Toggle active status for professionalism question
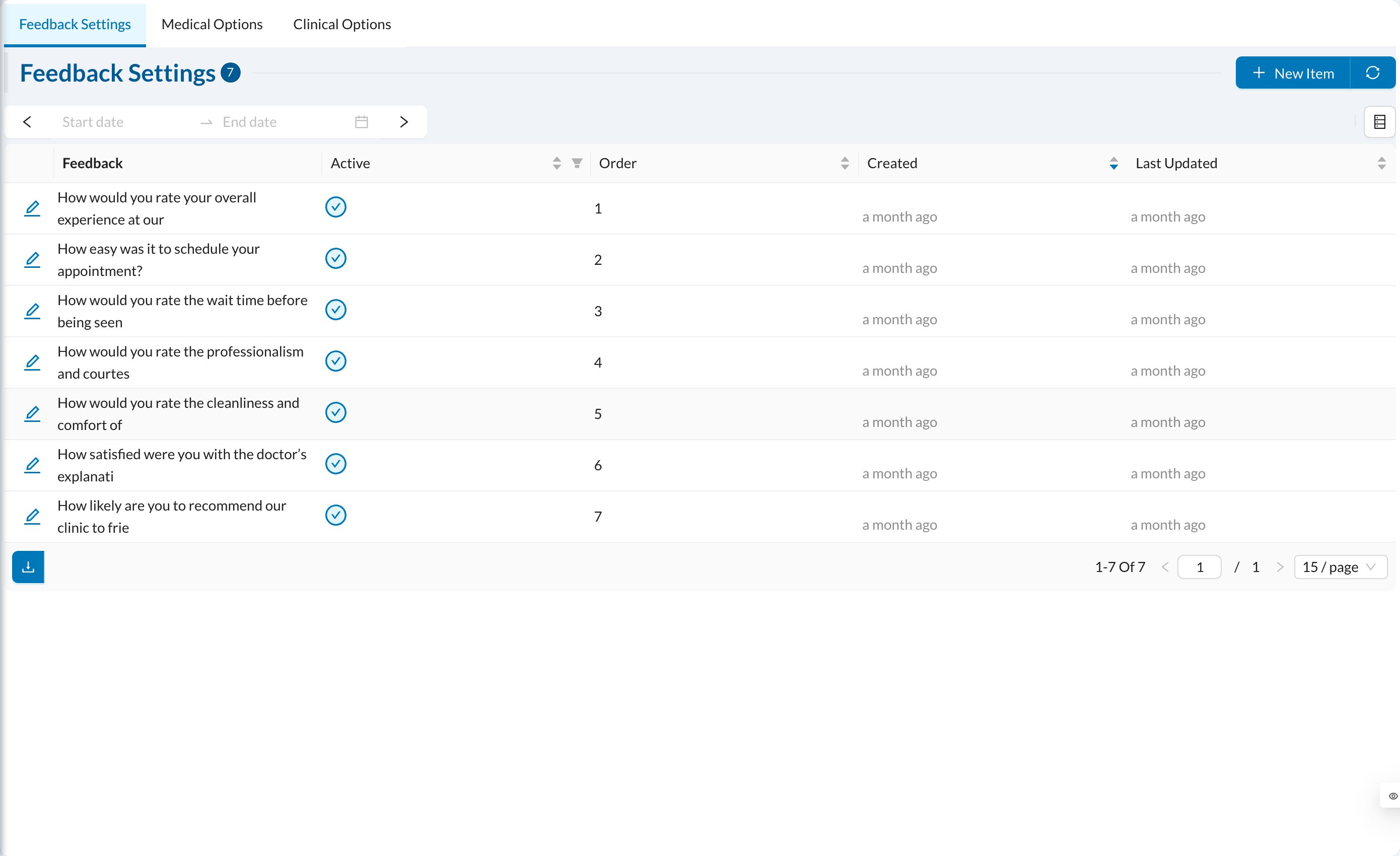The image size is (1400, 856). pos(336,361)
